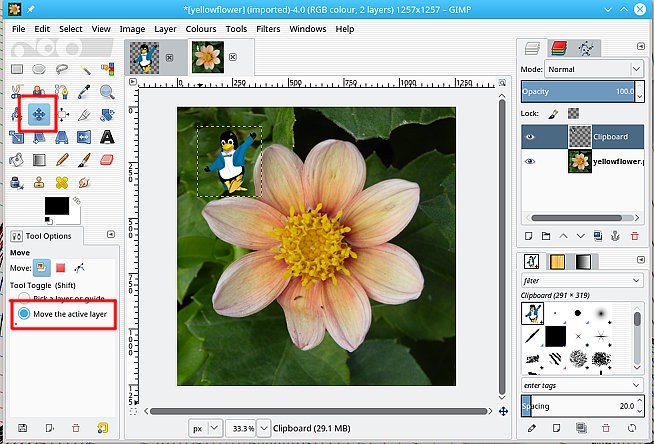
Task: Switch to the Channels tab
Action: (559, 48)
